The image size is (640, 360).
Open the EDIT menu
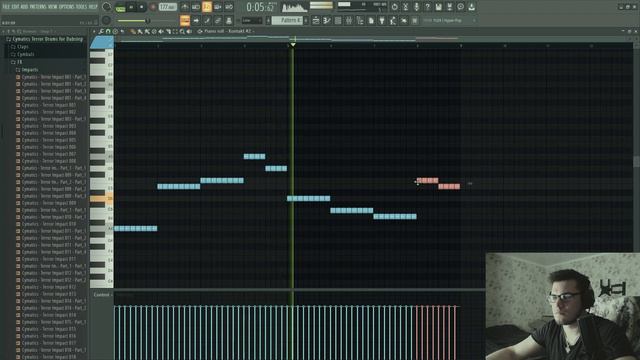coord(15,7)
